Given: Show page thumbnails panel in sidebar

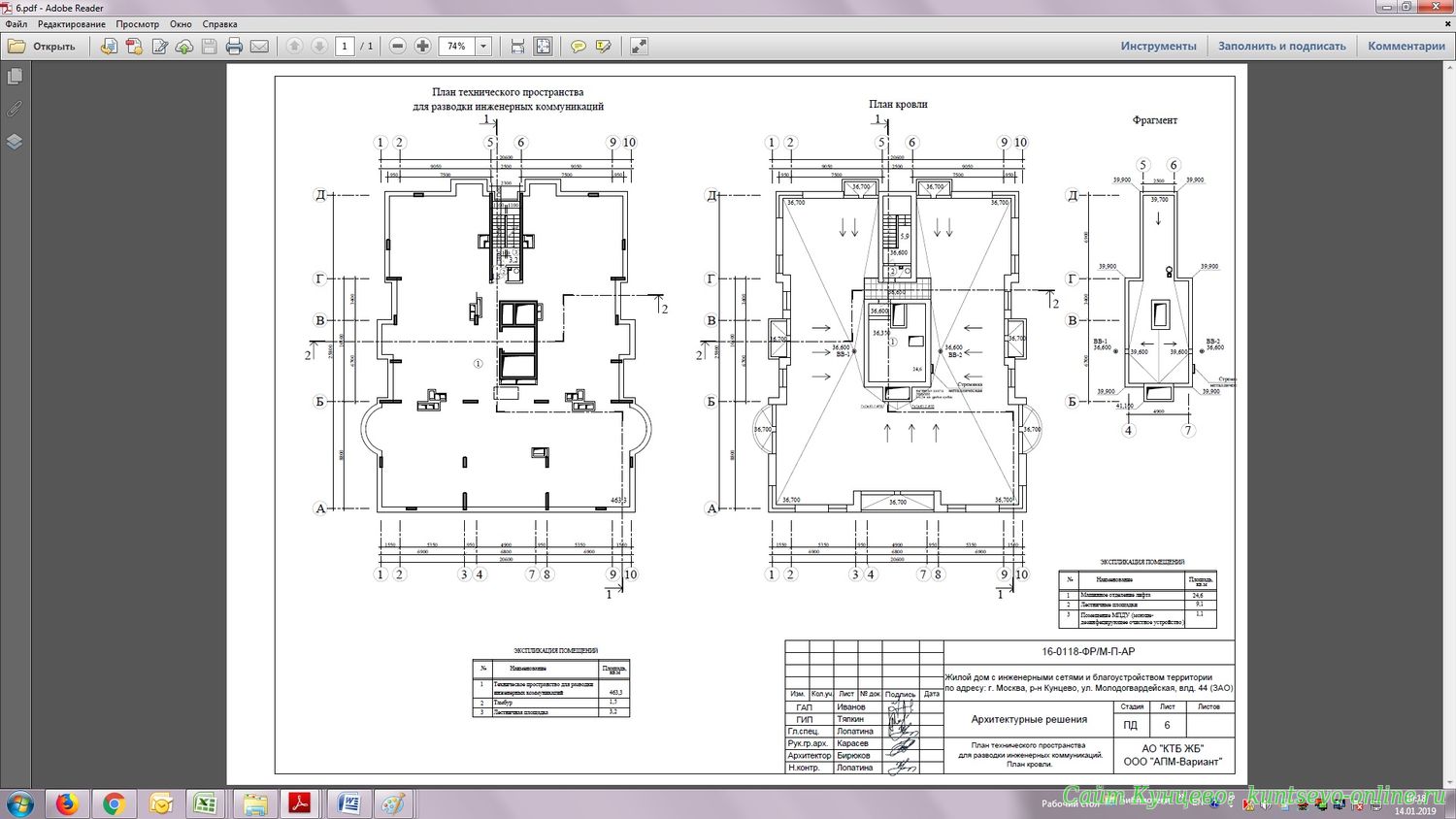Looking at the screenshot, I should click(x=15, y=76).
